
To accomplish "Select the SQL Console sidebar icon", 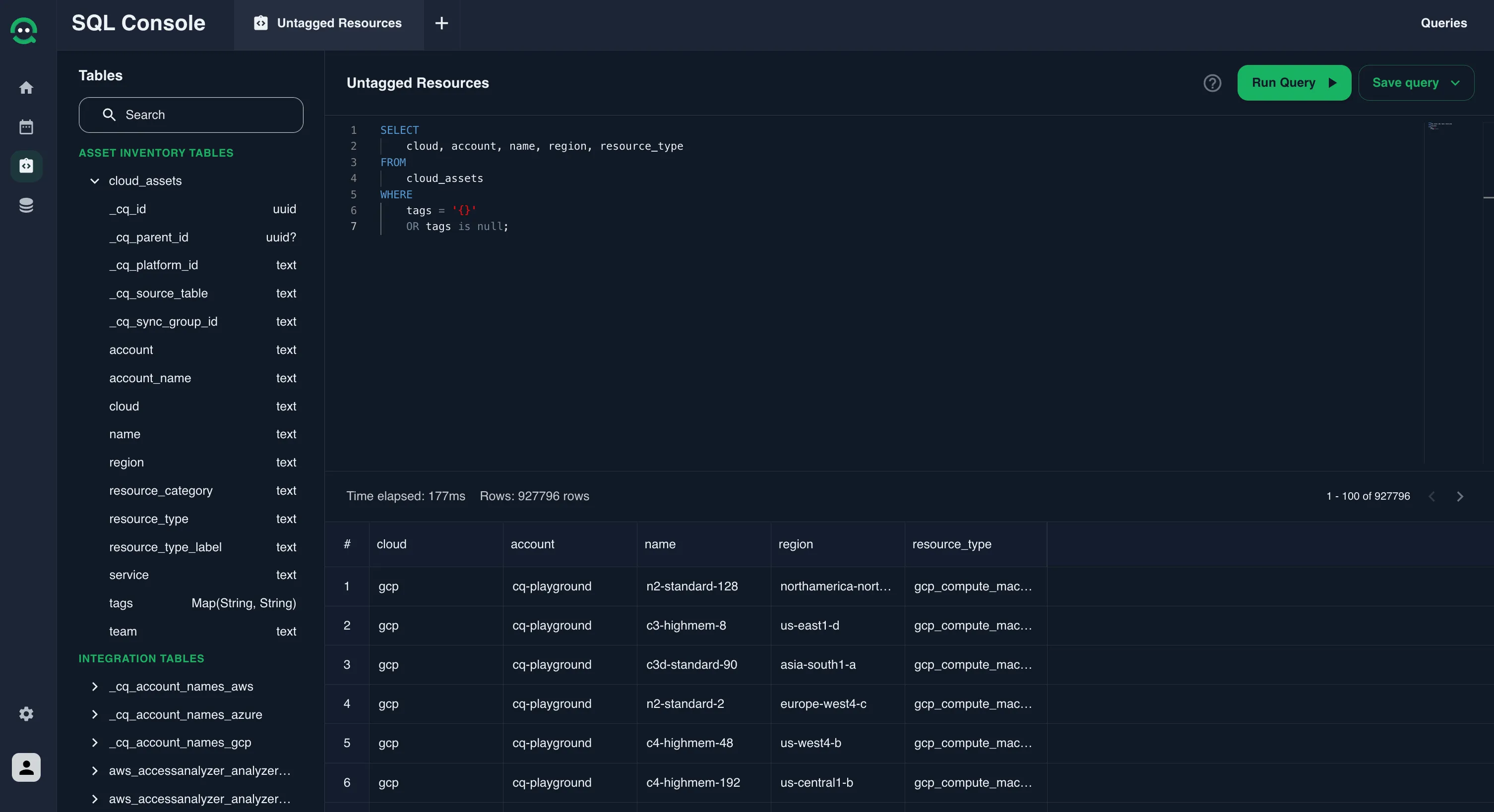I will (x=26, y=166).
